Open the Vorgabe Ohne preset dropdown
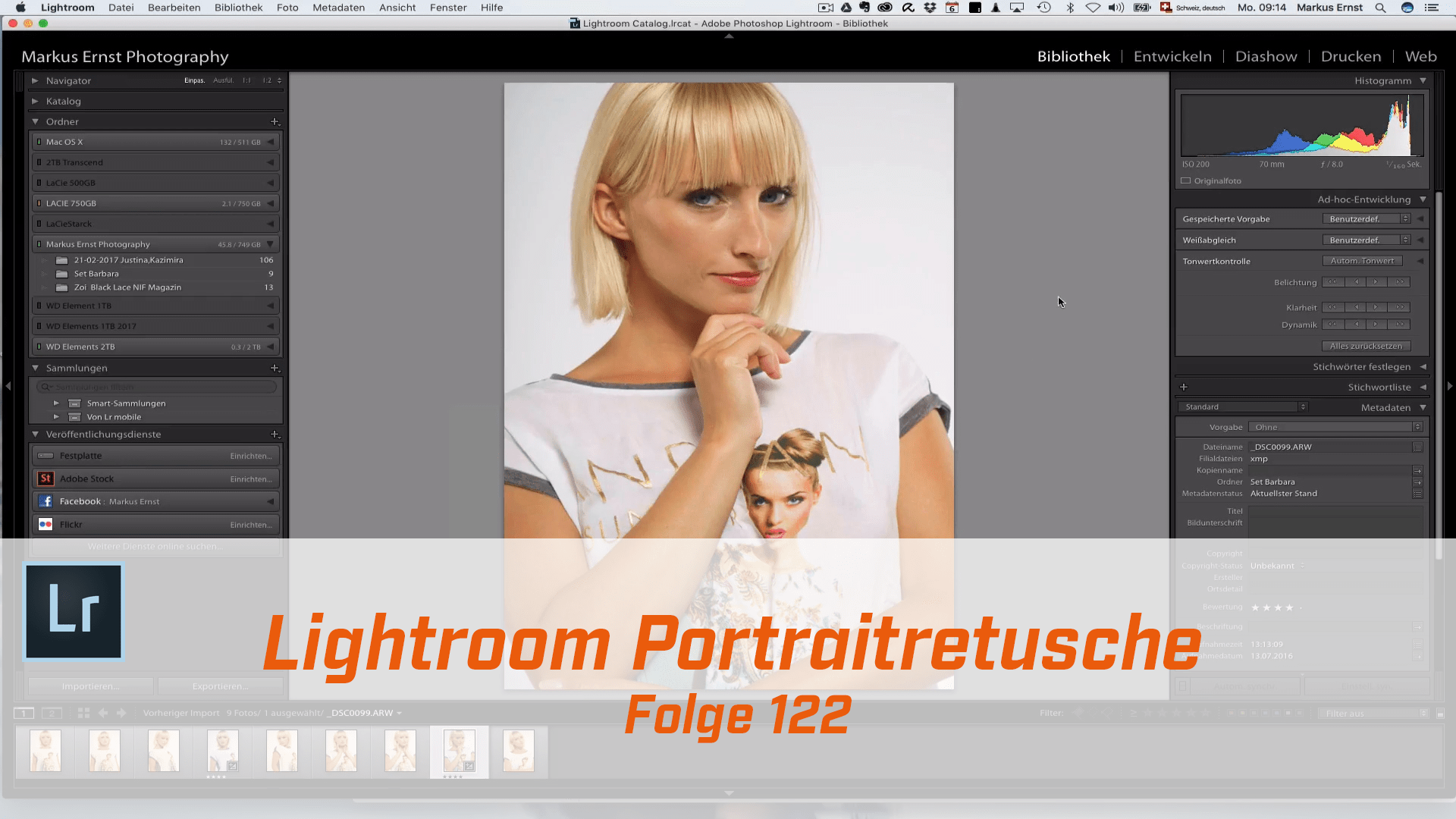Image resolution: width=1456 pixels, height=819 pixels. coord(1335,427)
